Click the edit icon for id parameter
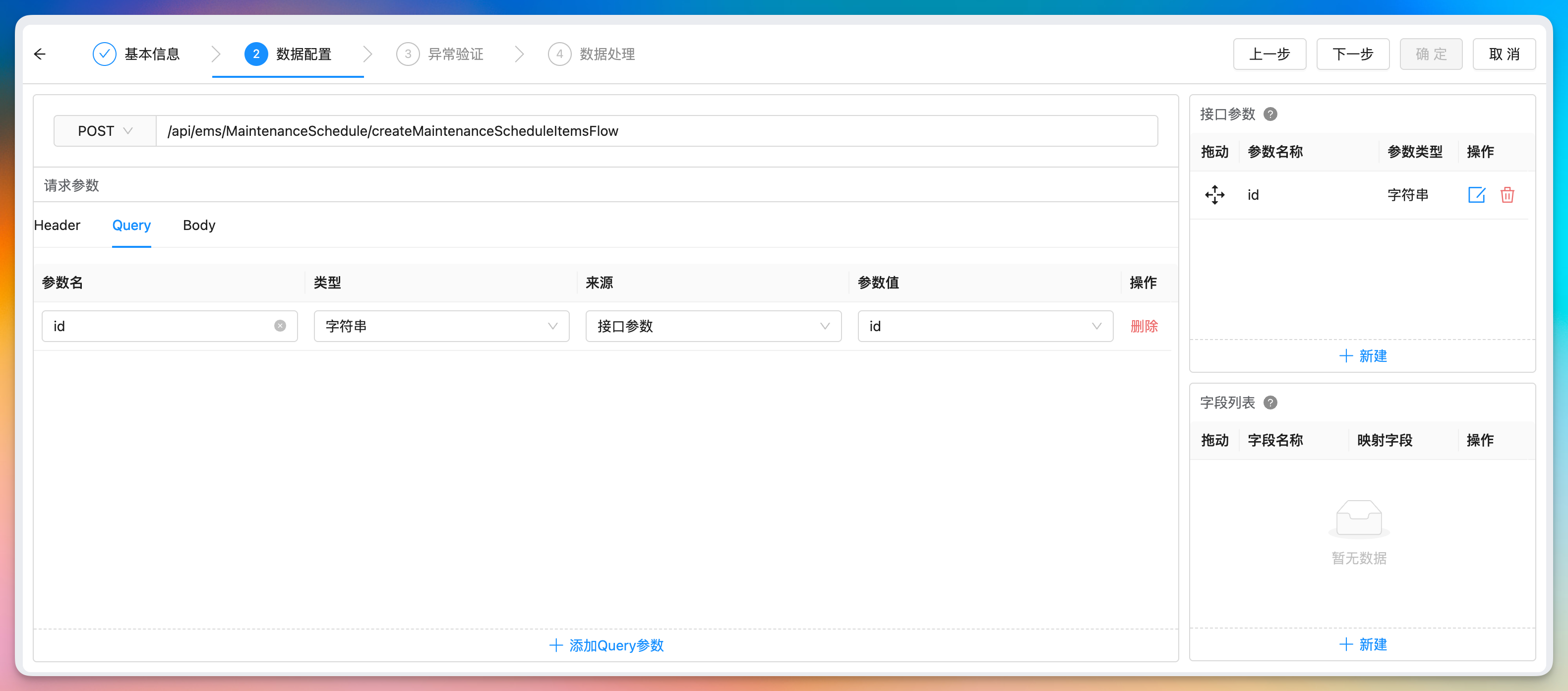1568x691 pixels. (x=1476, y=195)
